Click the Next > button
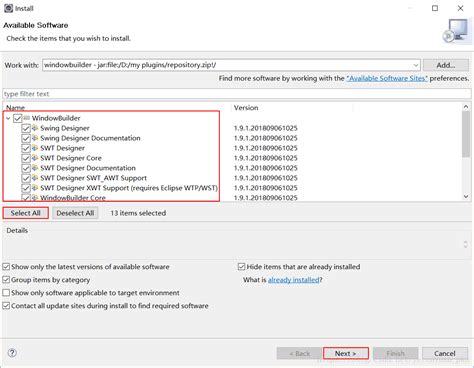The height and width of the screenshot is (368, 474). 346,353
